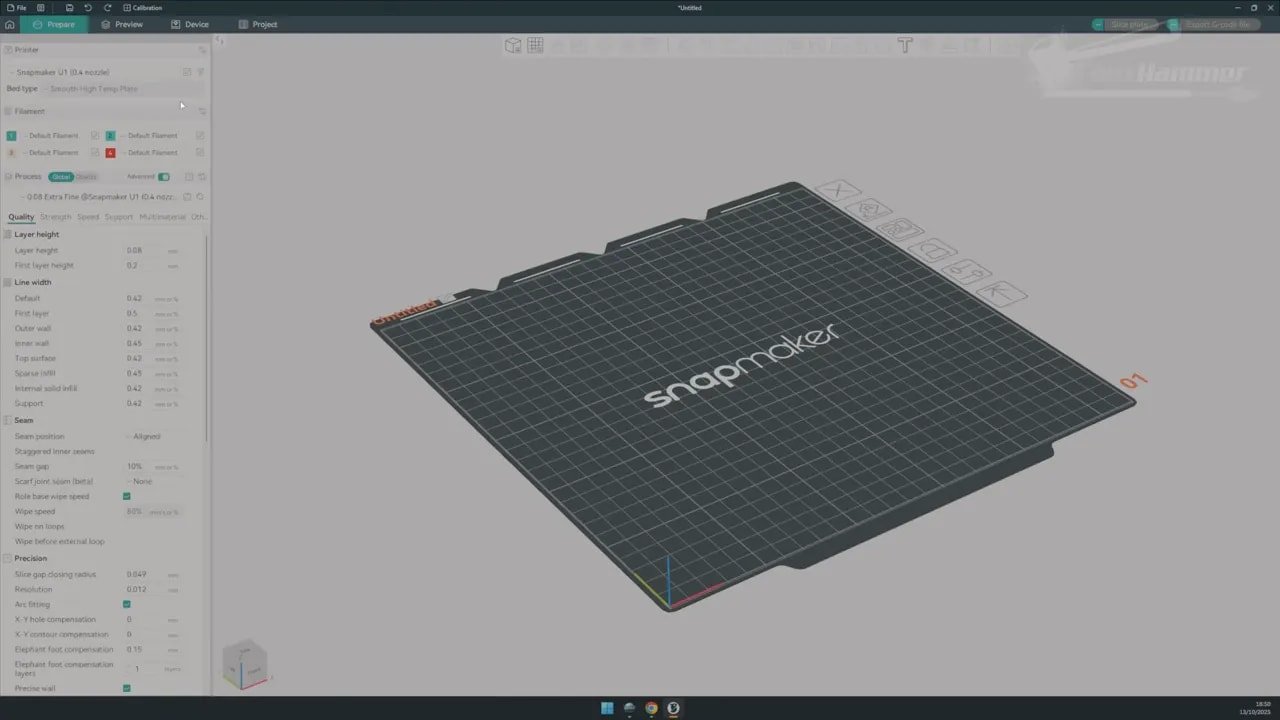This screenshot has width=1280, height=720.
Task: Click the Add model cube icon
Action: [x=513, y=45]
